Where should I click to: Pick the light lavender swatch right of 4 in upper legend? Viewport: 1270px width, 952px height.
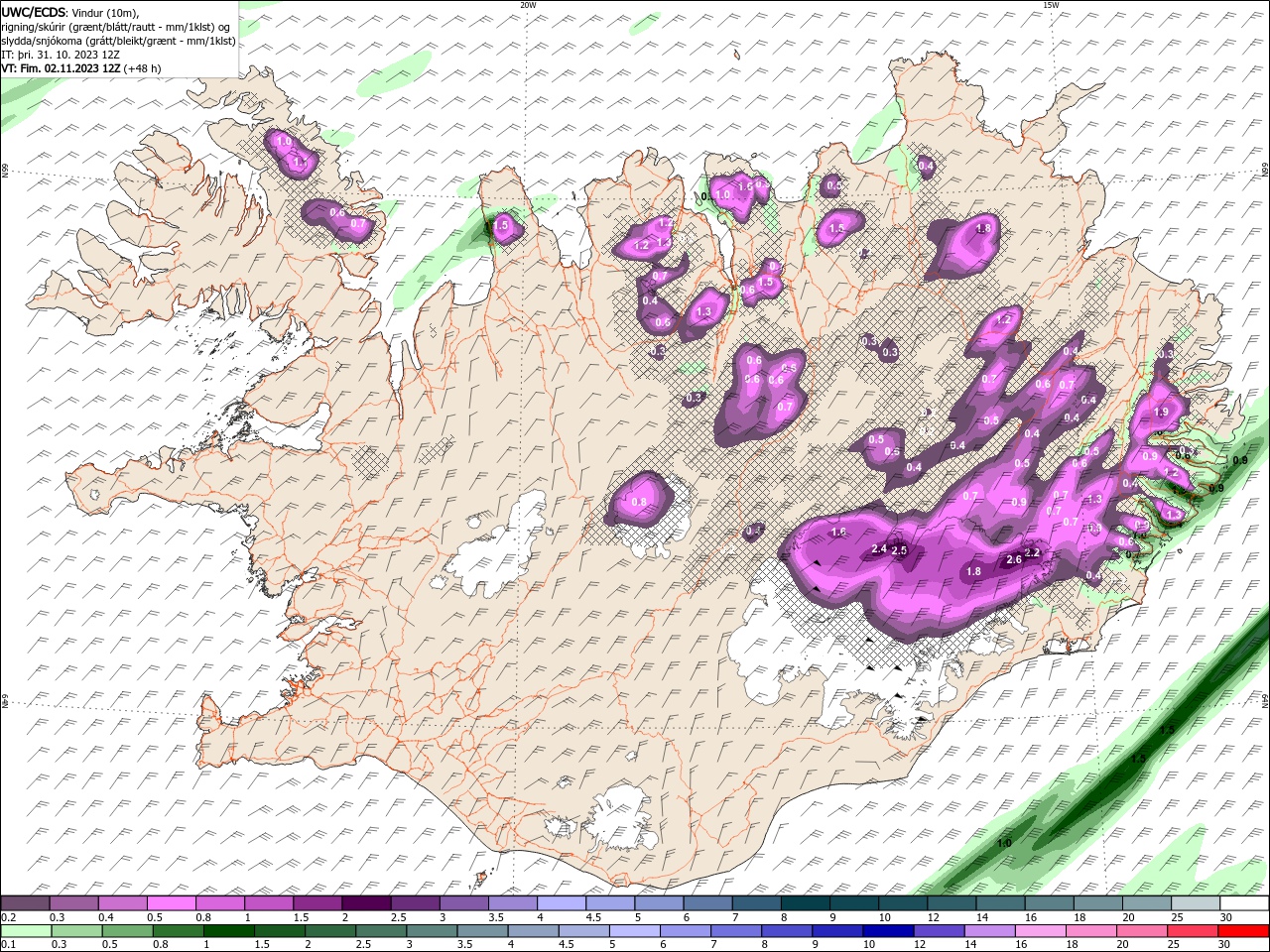coord(560,903)
